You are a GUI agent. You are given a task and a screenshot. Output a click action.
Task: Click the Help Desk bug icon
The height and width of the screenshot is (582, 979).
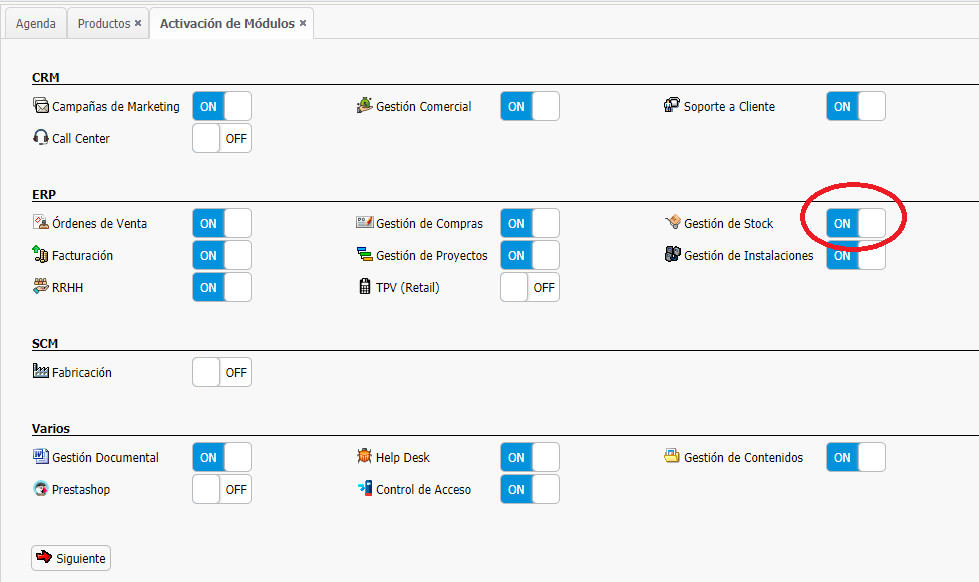click(365, 457)
